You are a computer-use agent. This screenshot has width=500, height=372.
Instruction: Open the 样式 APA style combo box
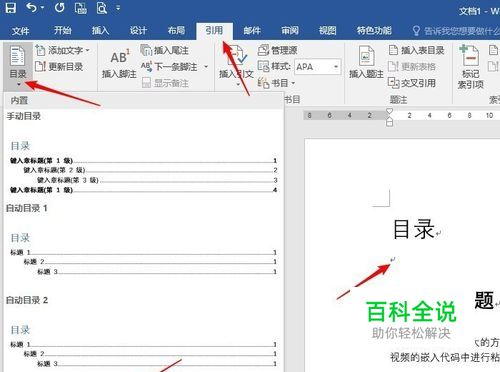click(x=318, y=67)
